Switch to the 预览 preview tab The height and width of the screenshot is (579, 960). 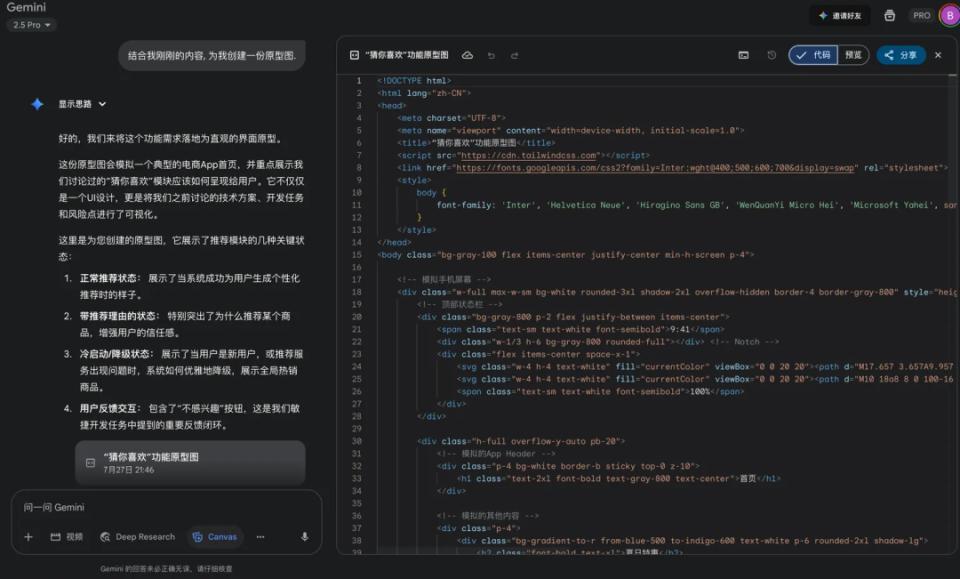[x=853, y=55]
